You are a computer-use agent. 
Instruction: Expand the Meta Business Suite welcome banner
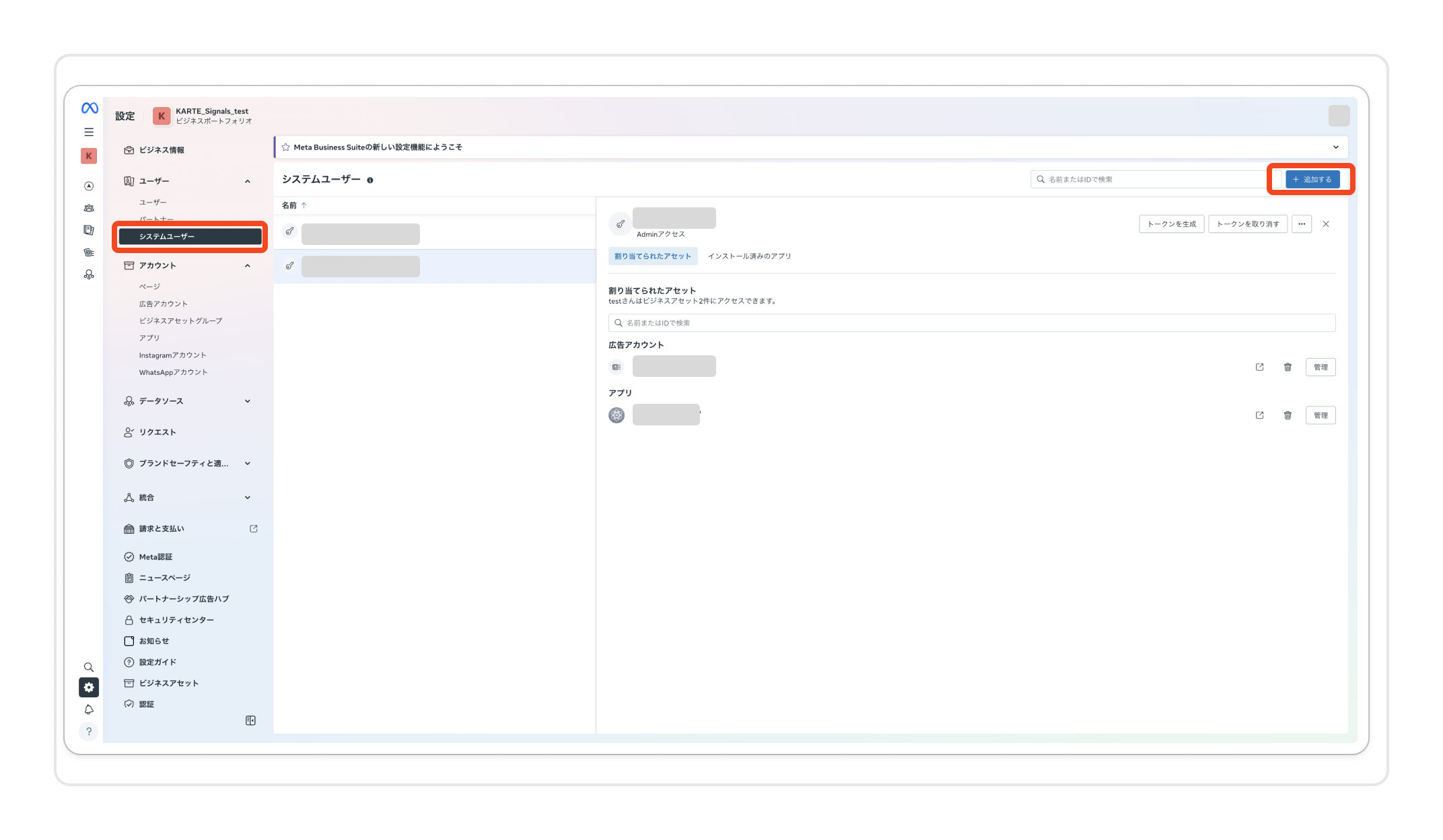(x=1335, y=147)
